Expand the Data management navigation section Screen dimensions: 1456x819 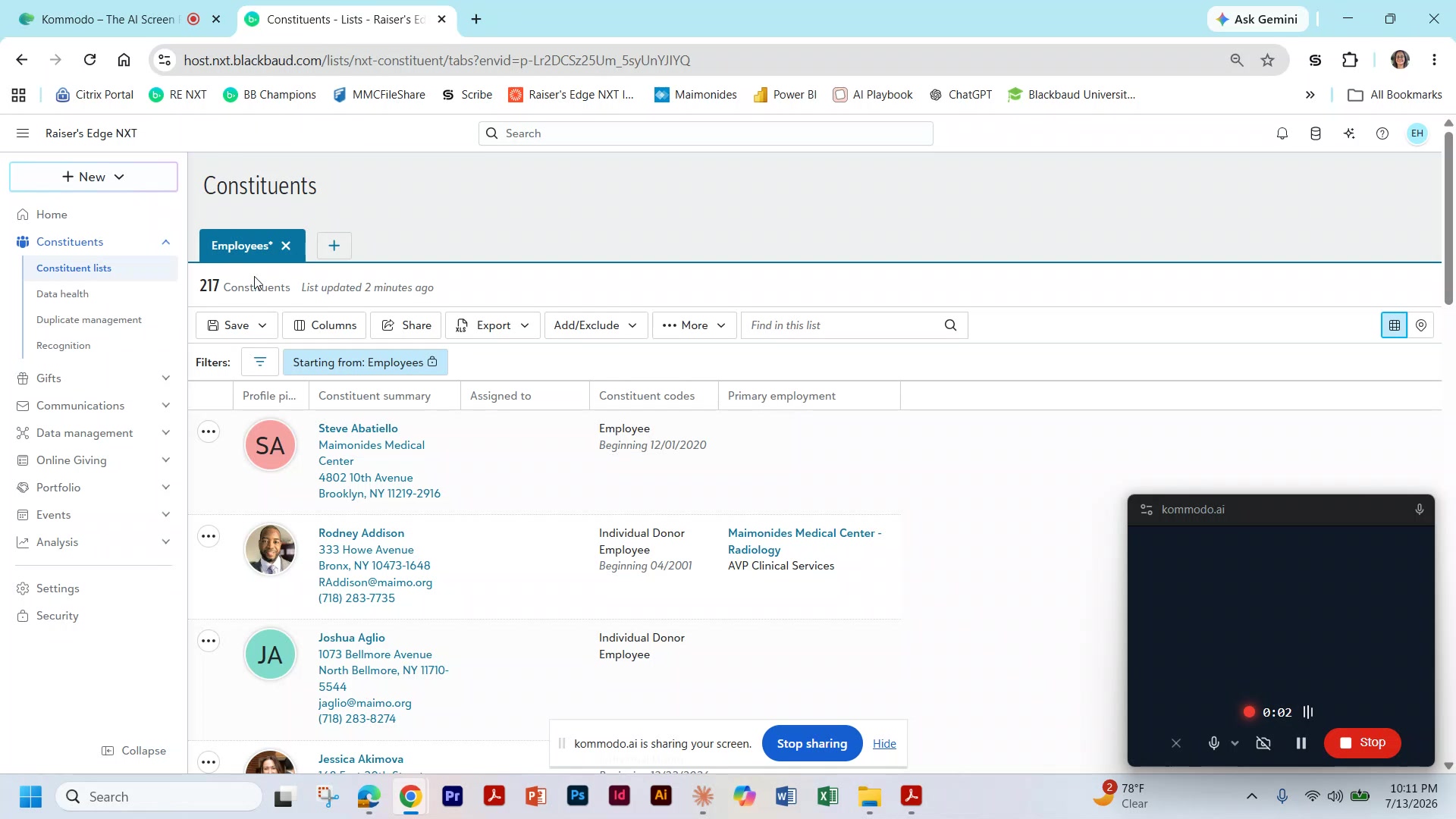[x=166, y=433]
